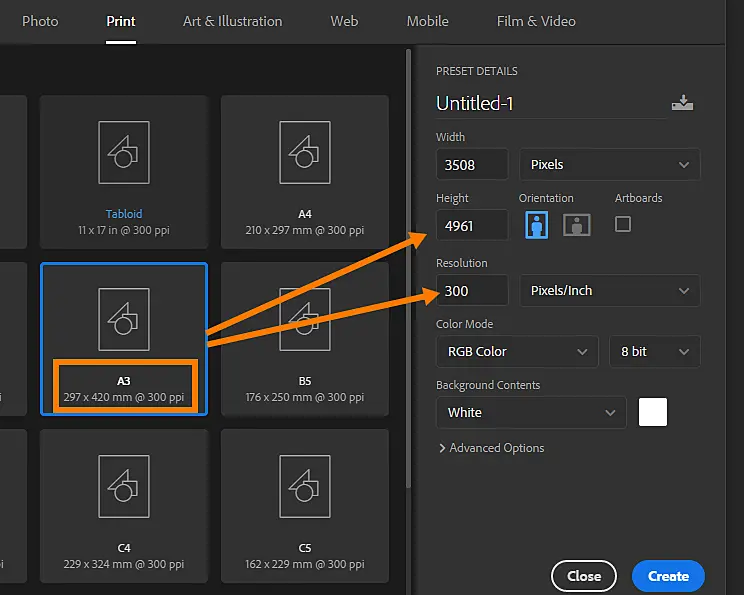Open the White background contents dropdown
Screen dimensions: 744x595
coord(531,412)
